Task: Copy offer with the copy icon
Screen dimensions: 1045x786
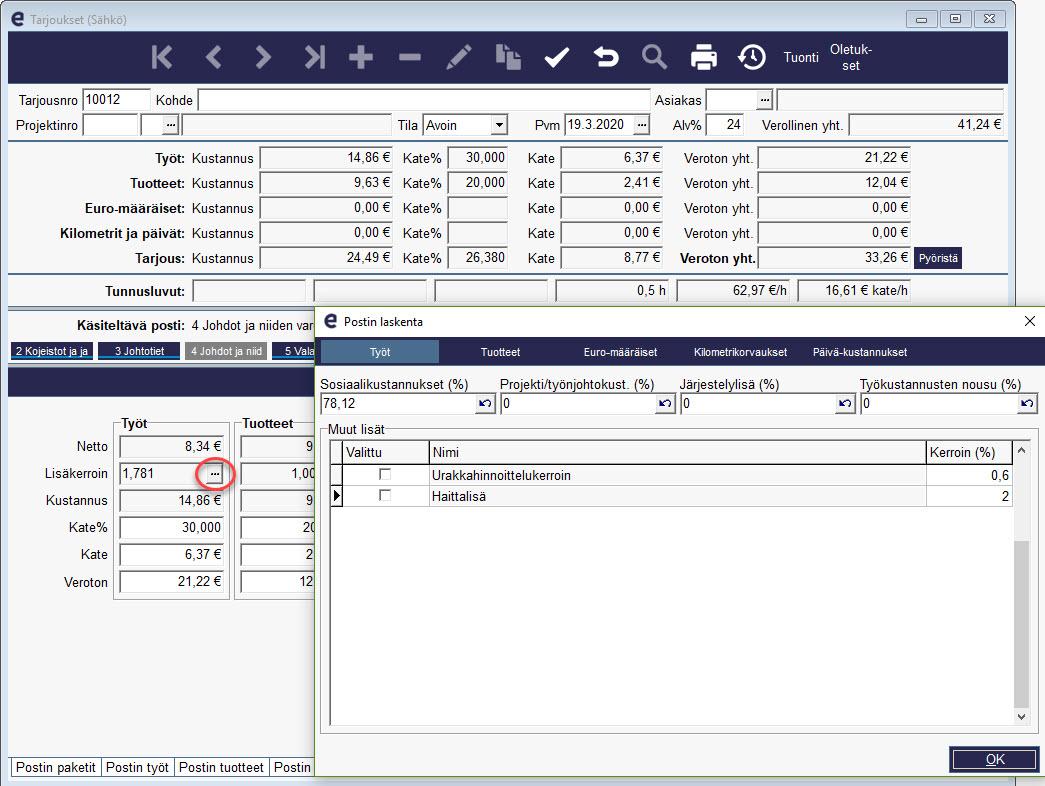Action: point(508,57)
